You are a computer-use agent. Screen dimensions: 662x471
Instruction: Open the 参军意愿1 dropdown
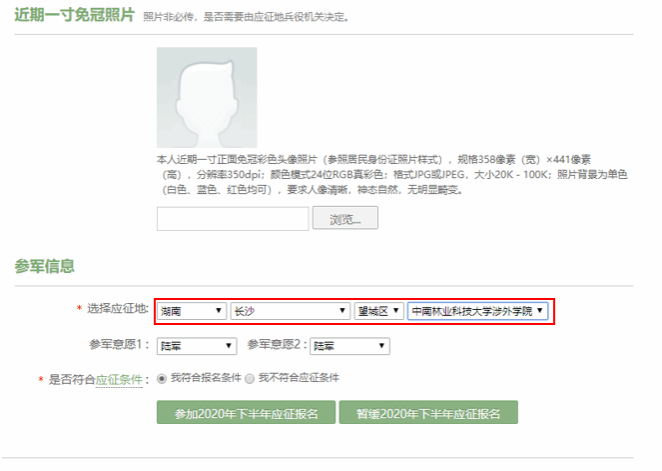[196, 346]
